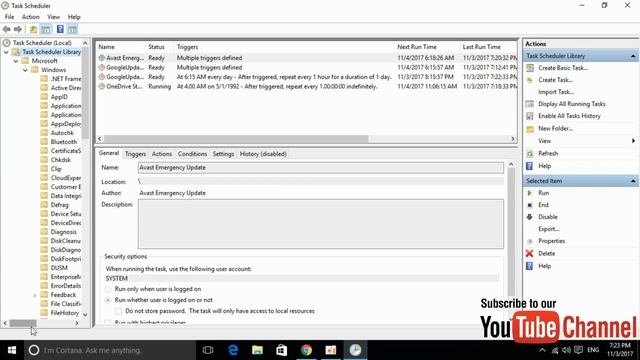This screenshot has height=360, width=640.
Task: Switch to the Actions tab
Action: 162,154
